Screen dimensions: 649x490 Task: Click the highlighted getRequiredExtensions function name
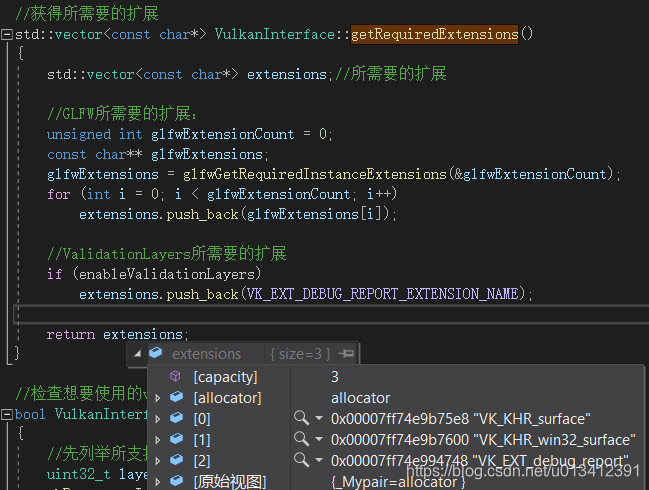[x=435, y=34]
